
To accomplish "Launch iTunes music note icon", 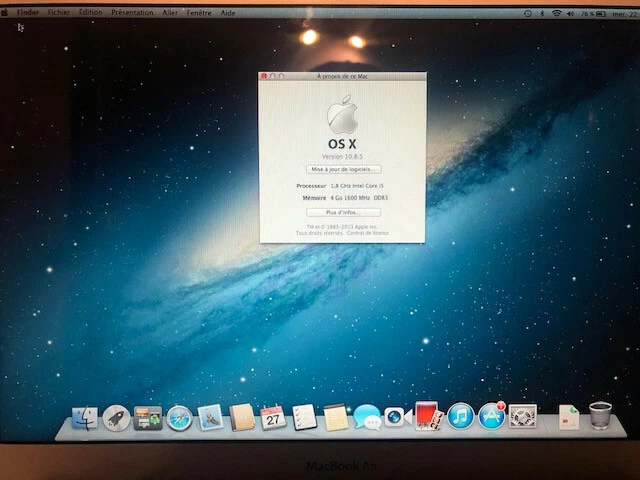I will (460, 416).
